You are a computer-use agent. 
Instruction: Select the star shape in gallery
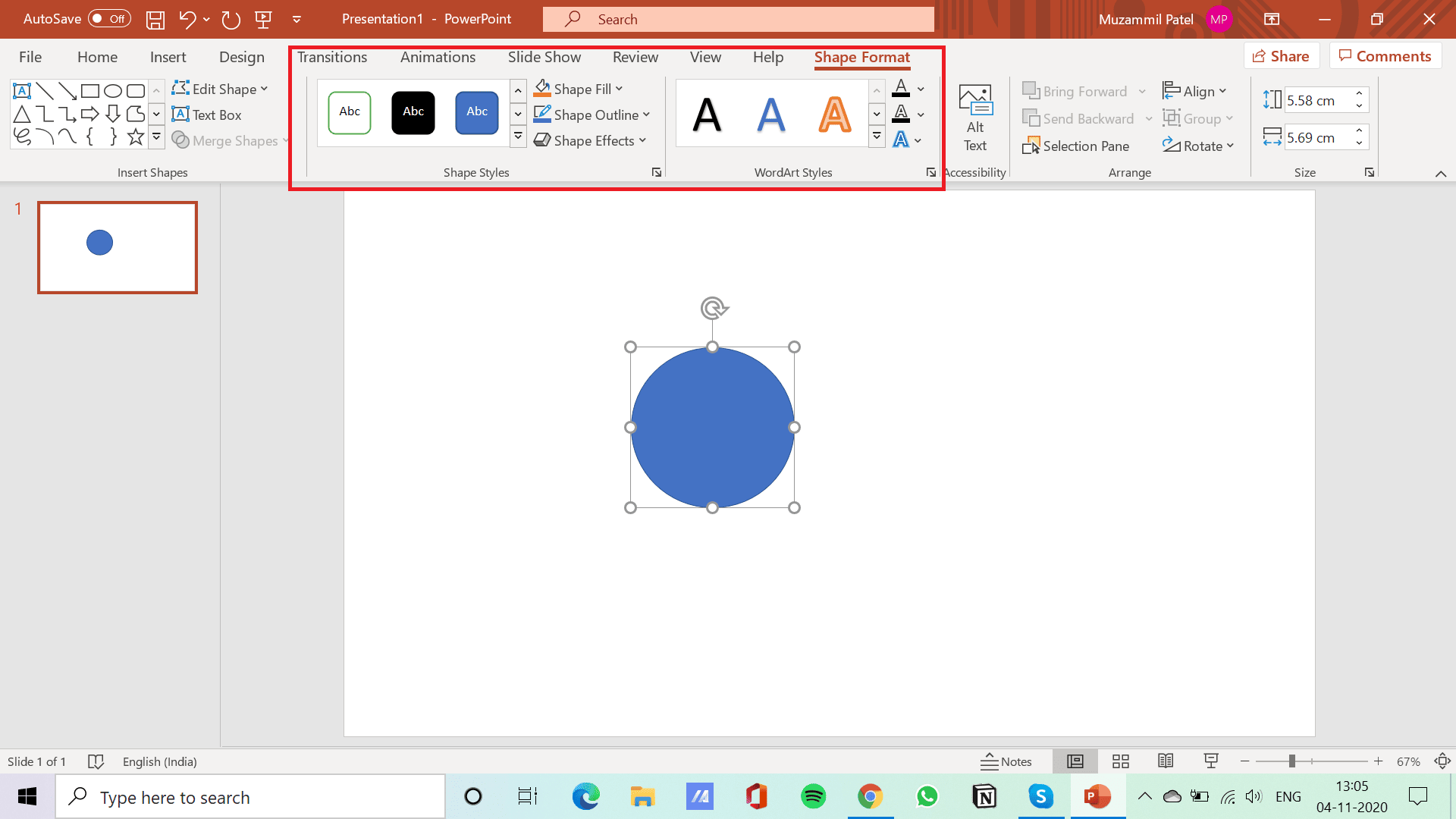click(136, 137)
